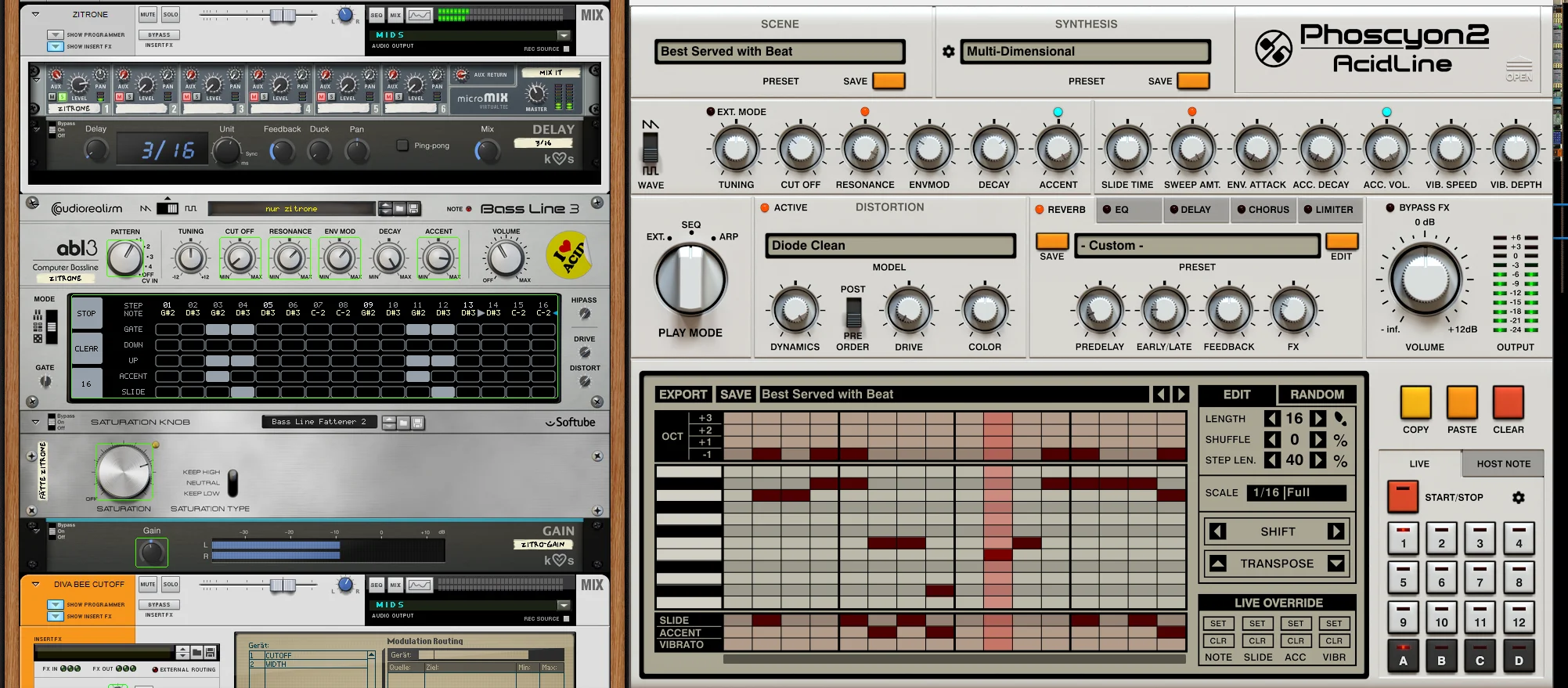Click the red CLEAR pattern button
The width and height of the screenshot is (1568, 688).
pos(1508,402)
